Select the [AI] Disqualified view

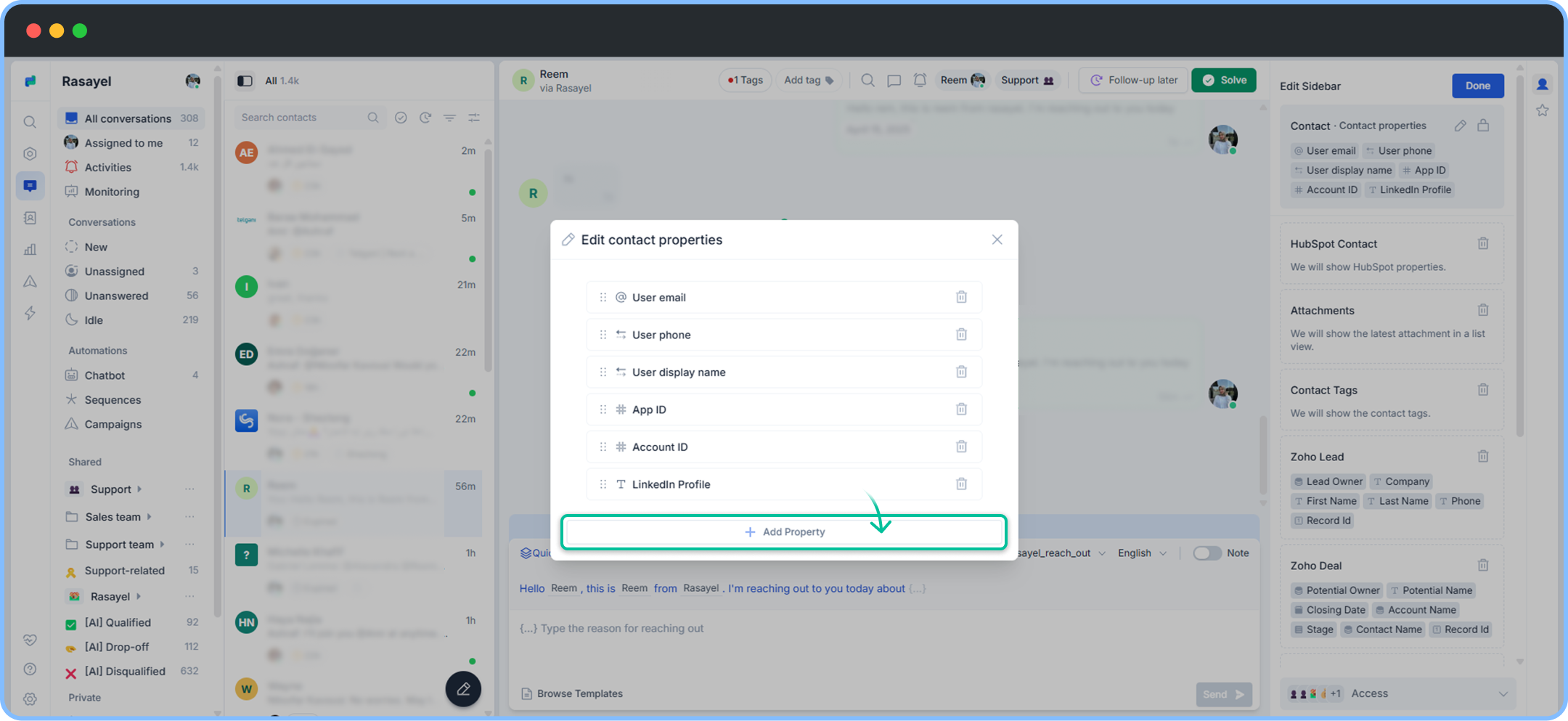(131, 672)
